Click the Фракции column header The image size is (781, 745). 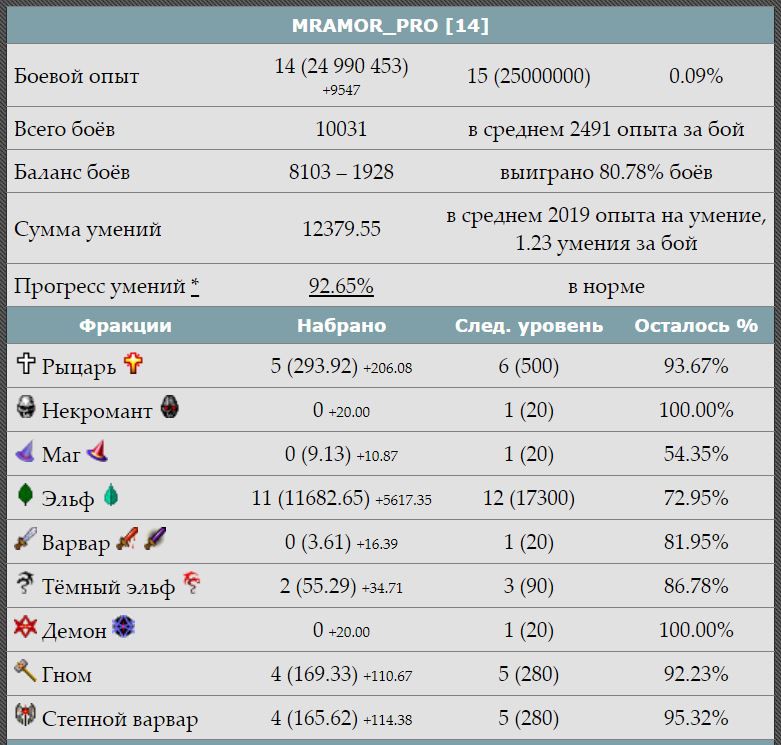point(125,326)
